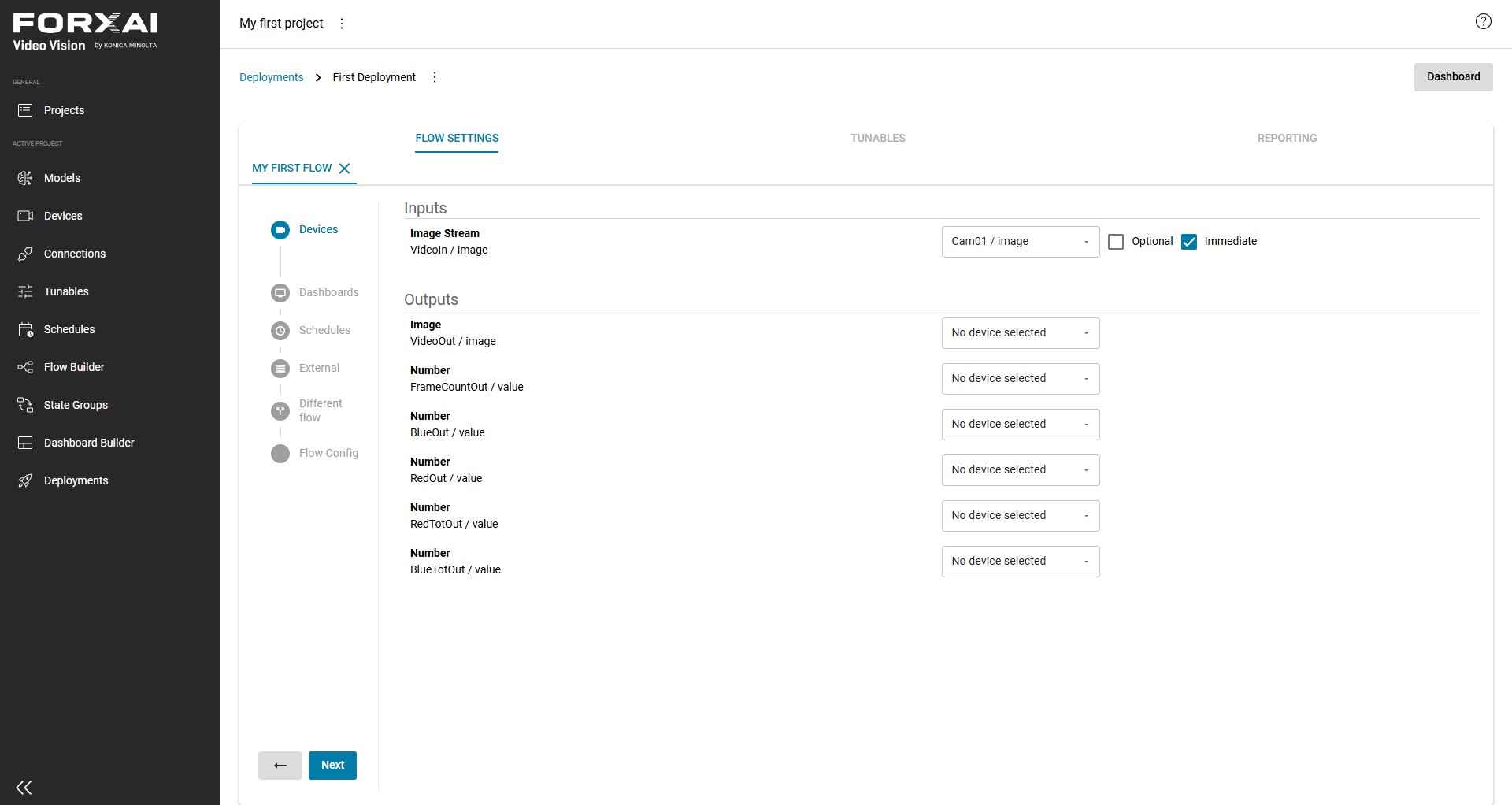1512x805 pixels.
Task: Enable the Optional checkbox
Action: [x=1116, y=242]
